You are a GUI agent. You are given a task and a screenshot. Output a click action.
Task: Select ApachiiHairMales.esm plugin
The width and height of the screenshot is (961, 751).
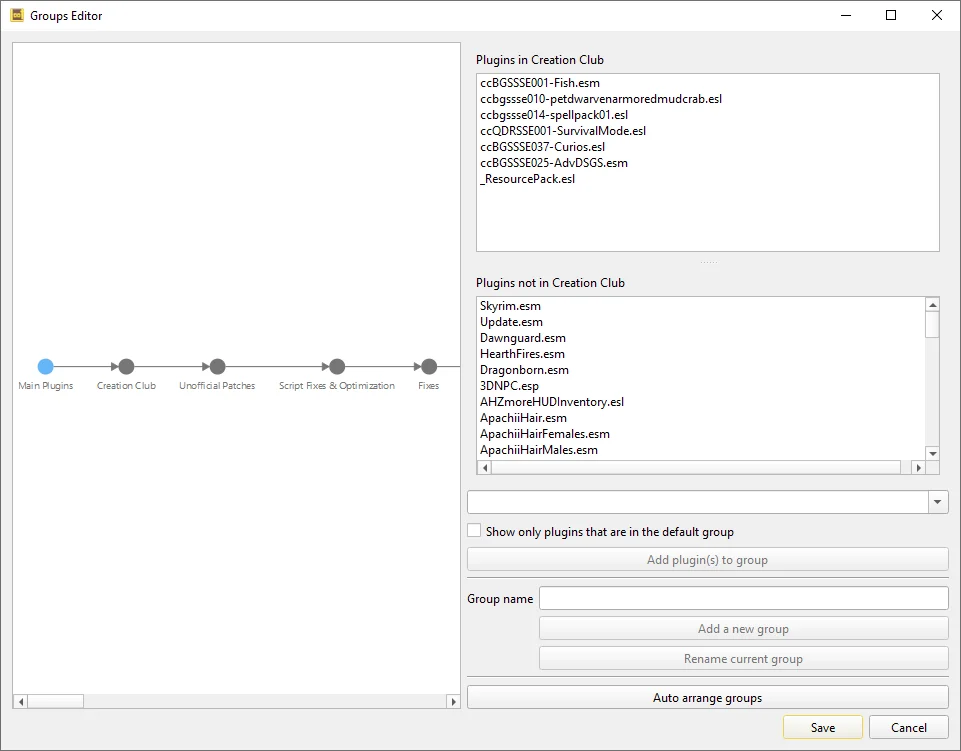click(539, 449)
